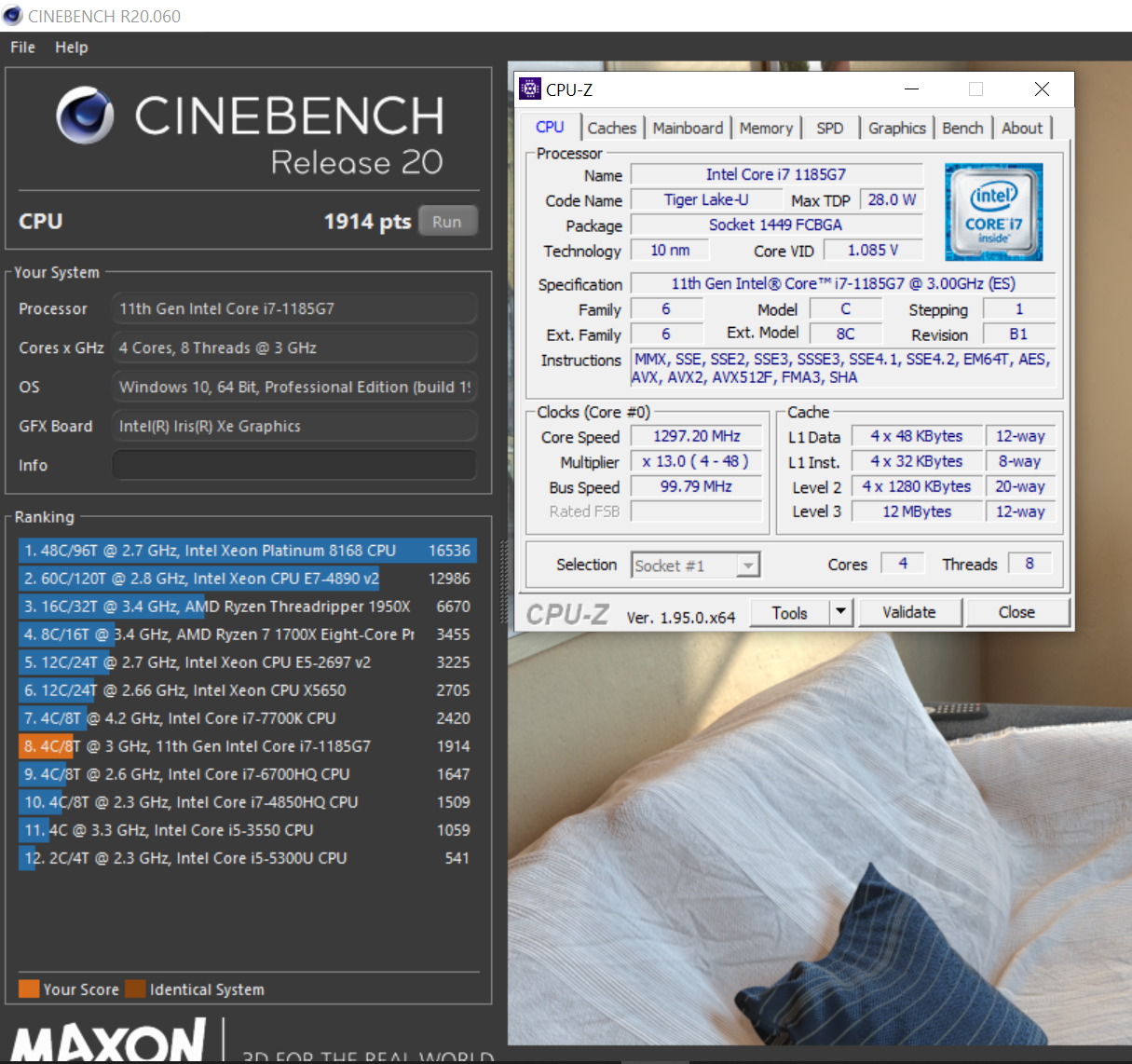Viewport: 1132px width, 1064px height.
Task: Select the Xeon Platinum 8168 ranking row
Action: tap(247, 551)
